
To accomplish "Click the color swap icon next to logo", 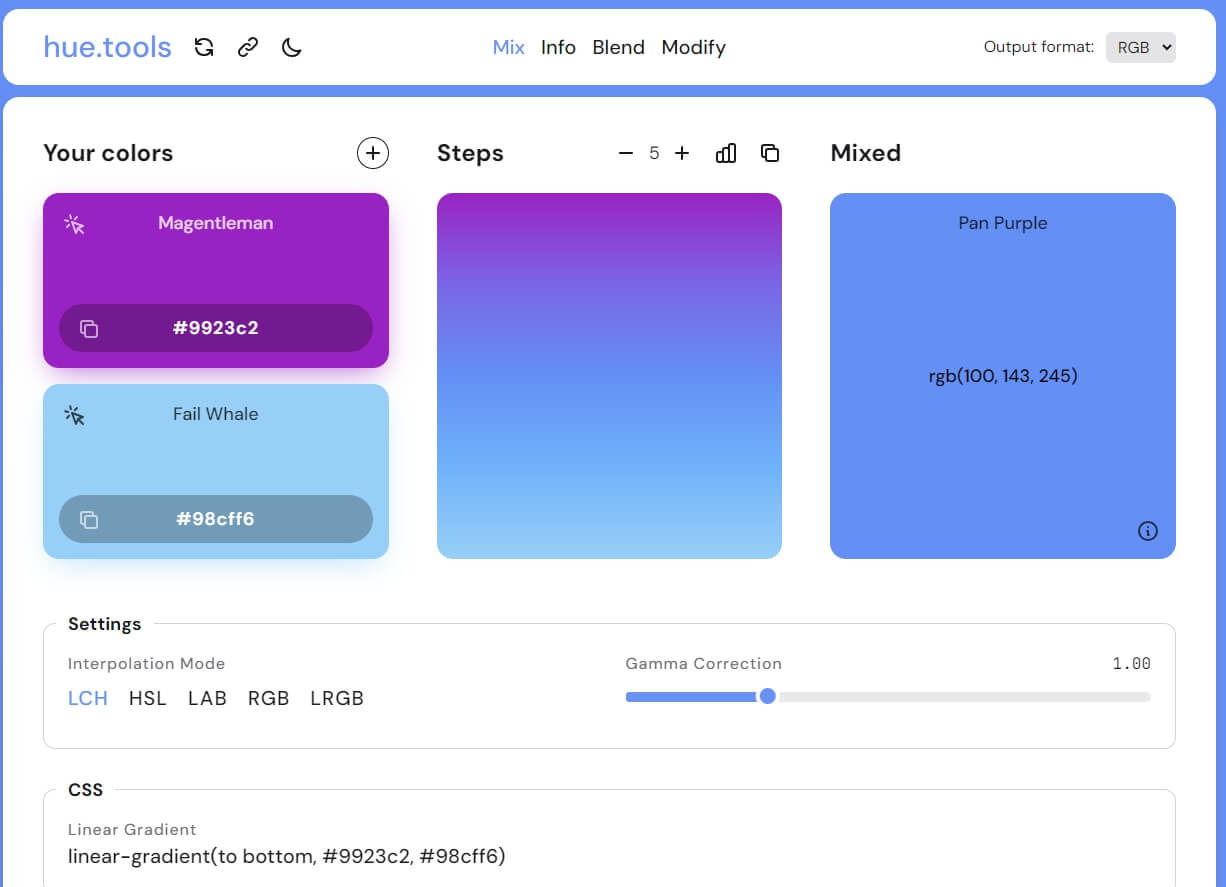I will coord(205,47).
